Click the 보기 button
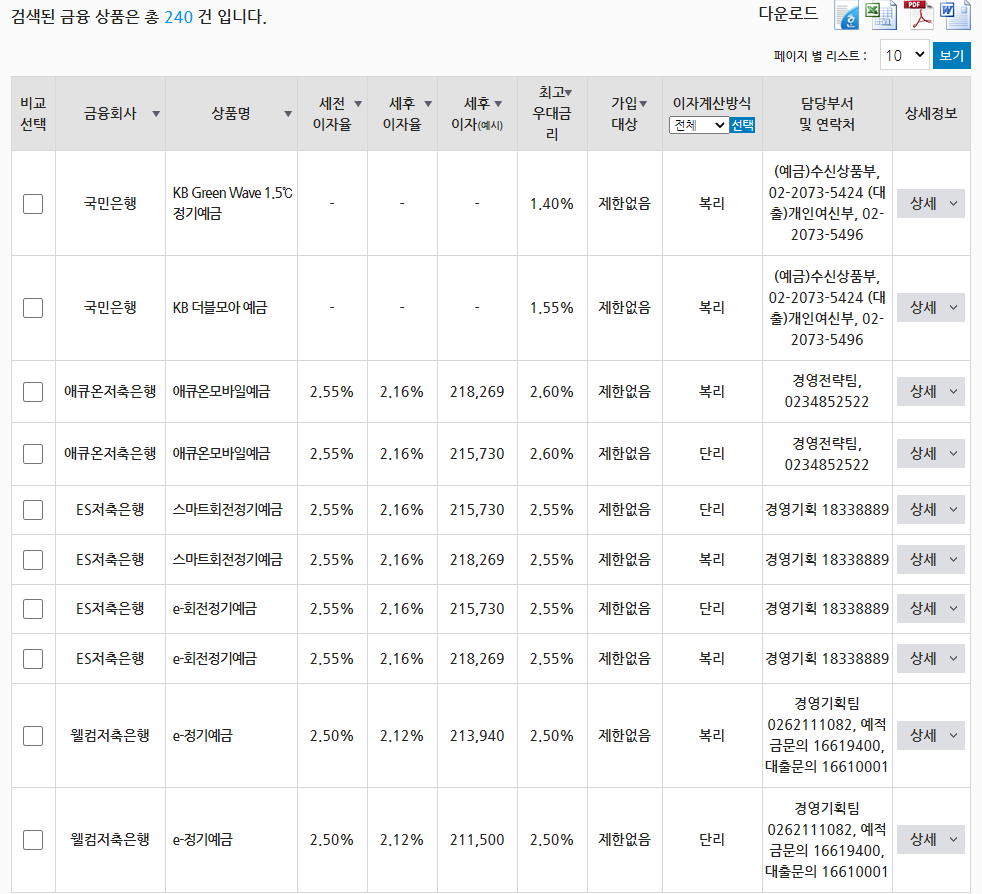Viewport: 982px width, 894px height. point(951,55)
